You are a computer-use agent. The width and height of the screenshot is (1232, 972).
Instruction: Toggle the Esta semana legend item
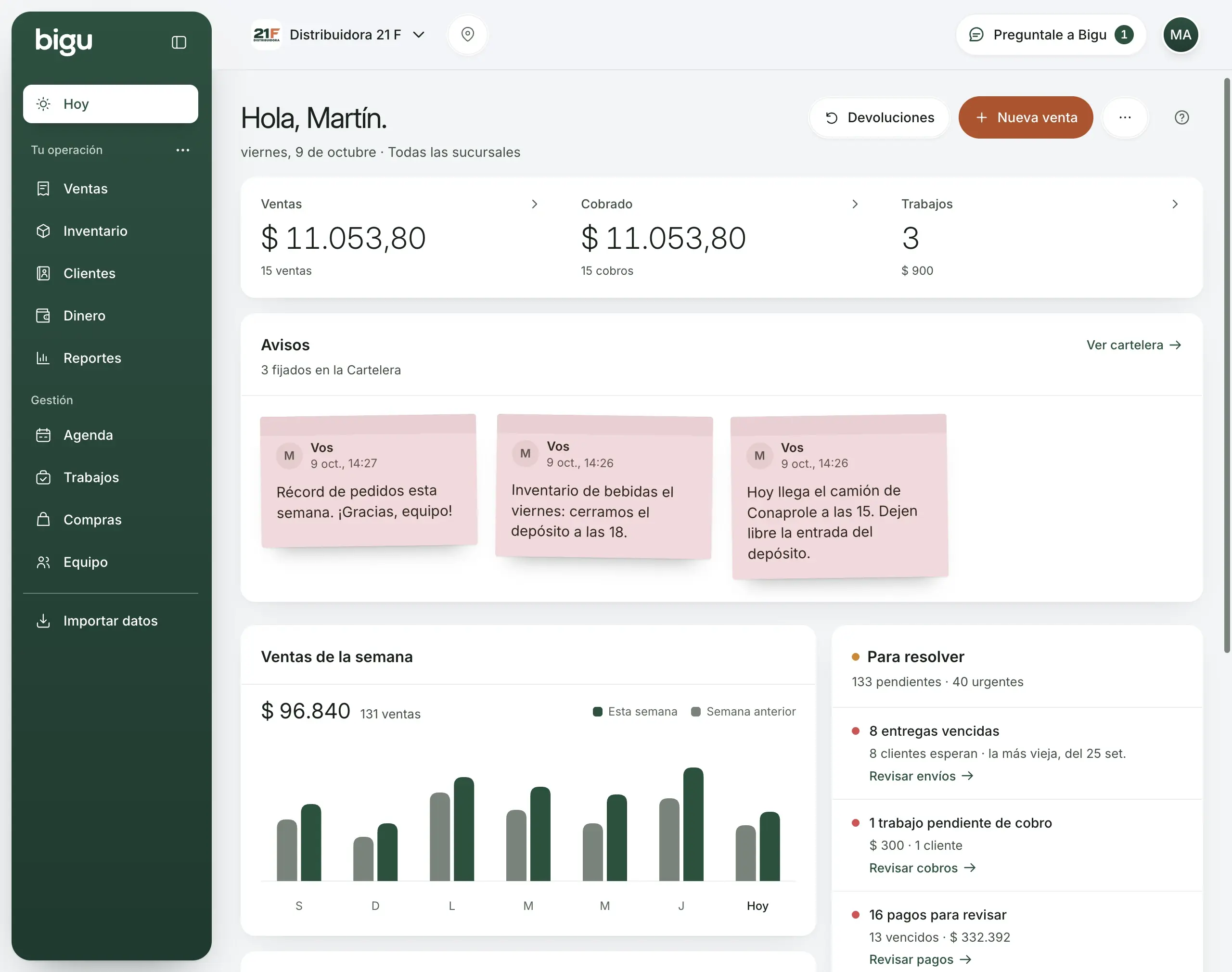click(x=634, y=711)
